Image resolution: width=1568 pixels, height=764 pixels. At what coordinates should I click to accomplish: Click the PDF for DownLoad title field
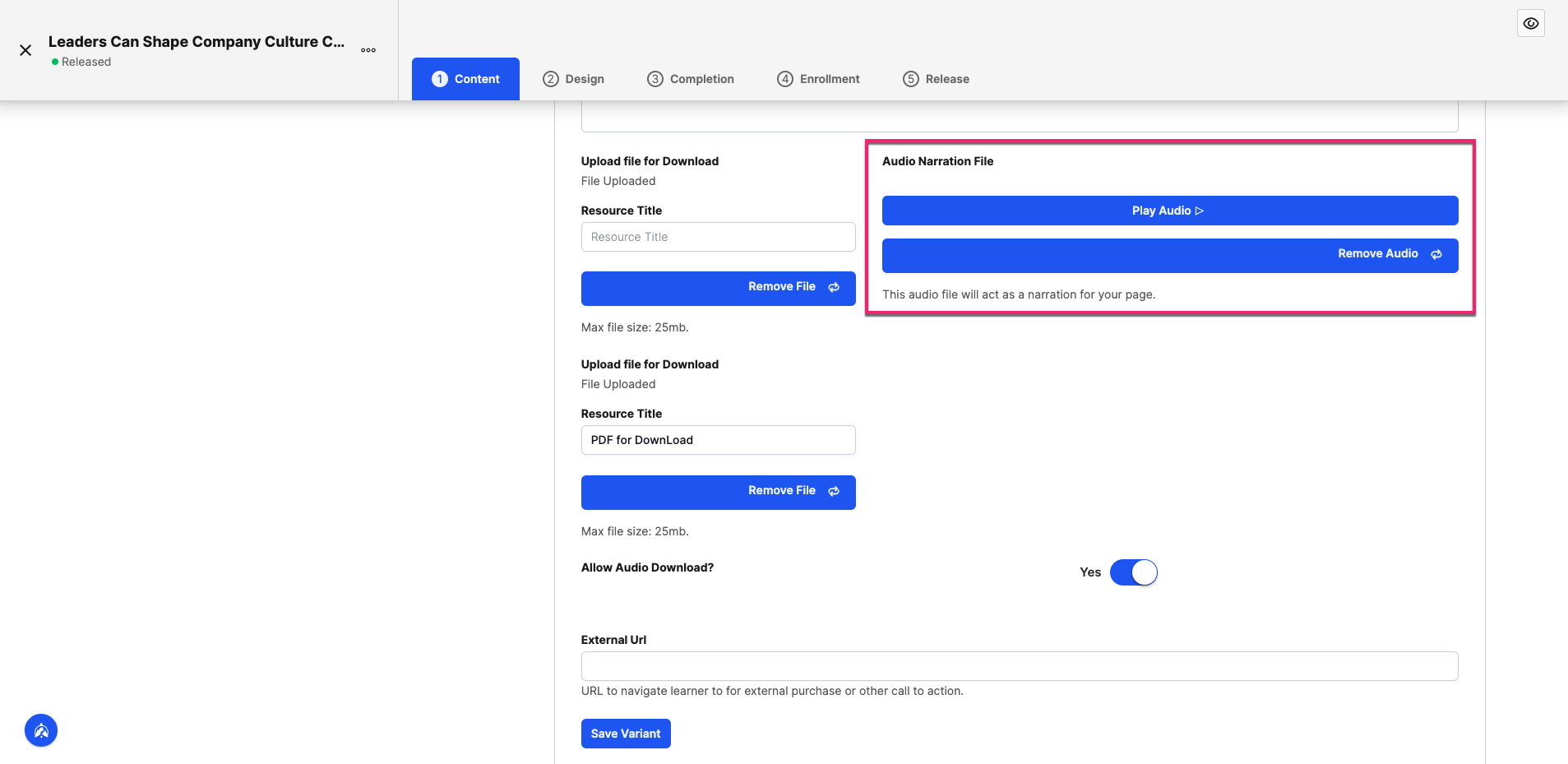pyautogui.click(x=718, y=440)
